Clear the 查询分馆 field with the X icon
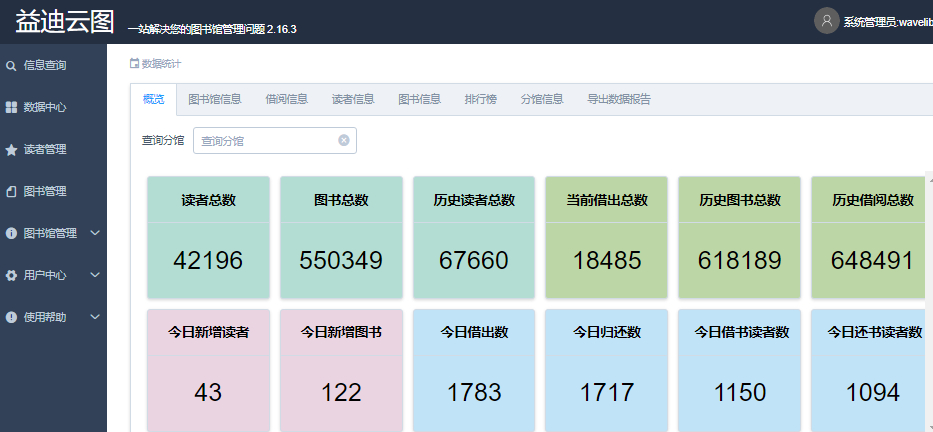Image resolution: width=933 pixels, height=432 pixels. pyautogui.click(x=344, y=141)
